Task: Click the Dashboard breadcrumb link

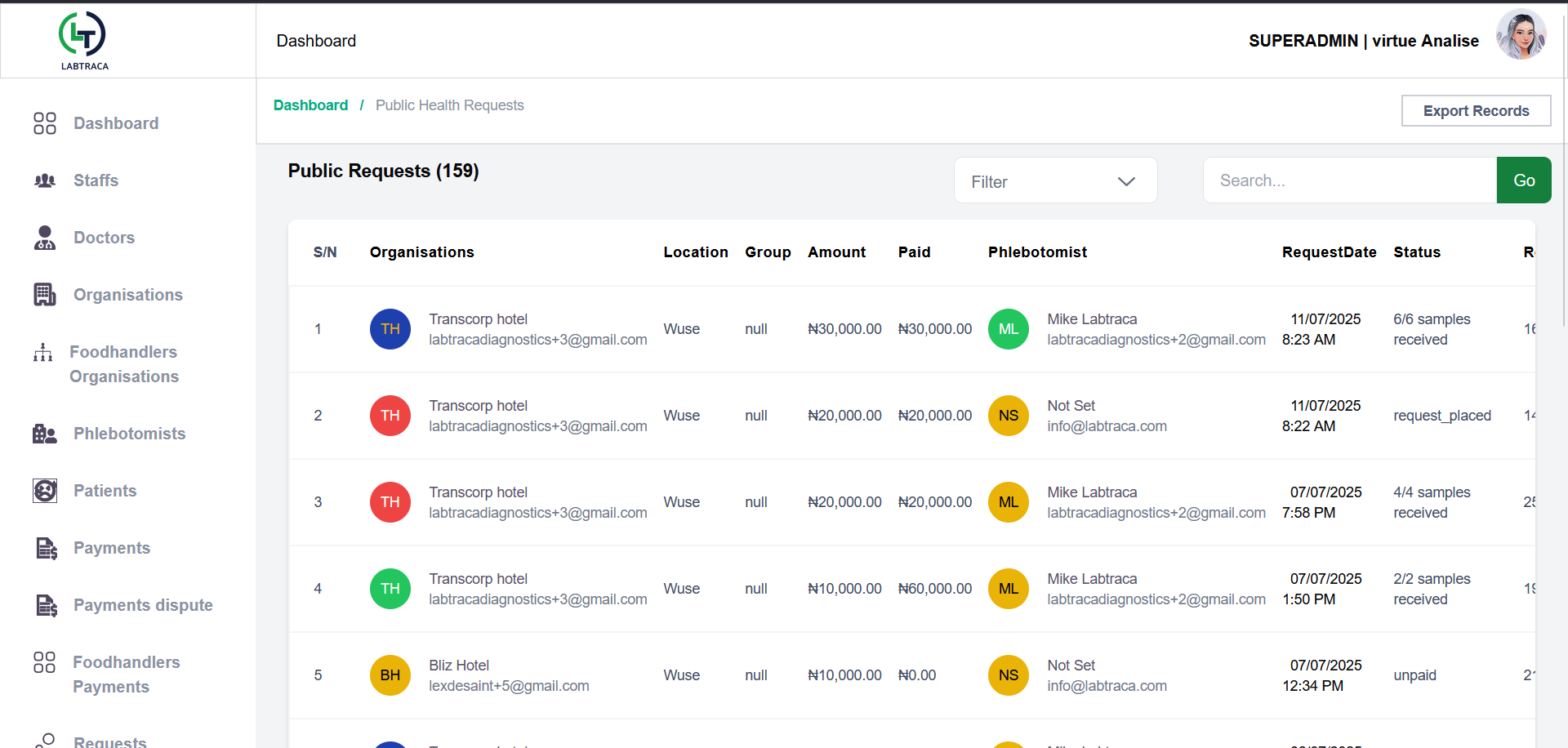Action: click(x=310, y=105)
